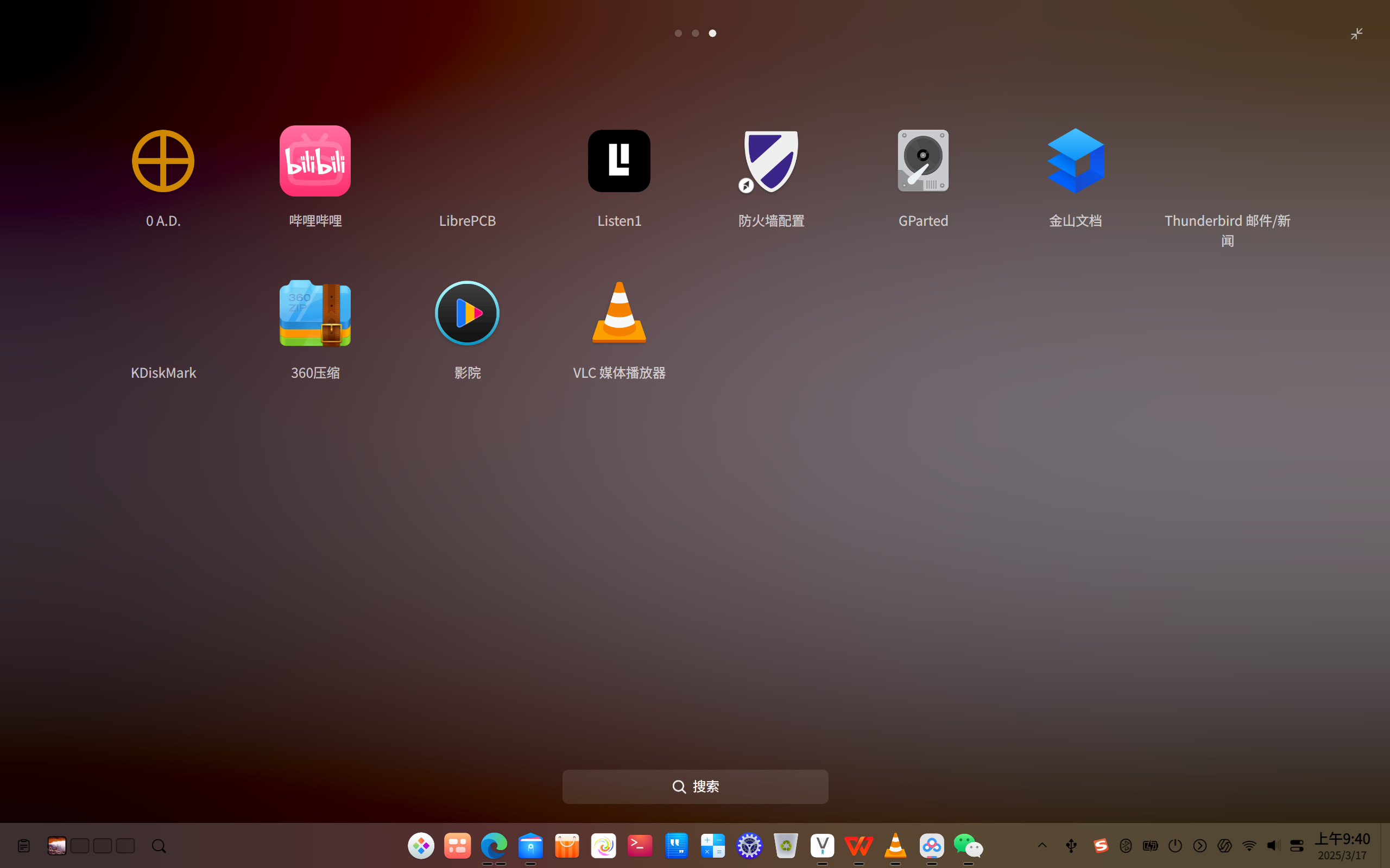
Task: Open quick settings toggles panel
Action: point(1297,846)
